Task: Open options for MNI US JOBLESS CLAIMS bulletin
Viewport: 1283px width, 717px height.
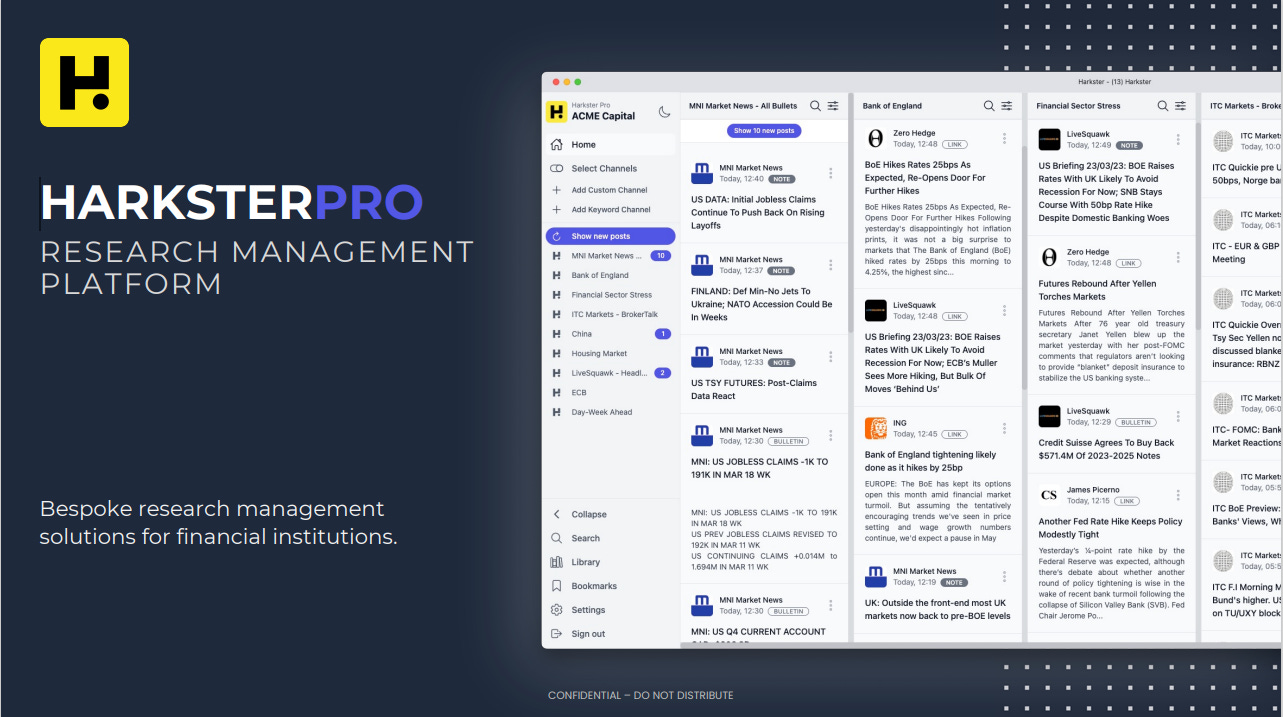Action: coord(831,436)
